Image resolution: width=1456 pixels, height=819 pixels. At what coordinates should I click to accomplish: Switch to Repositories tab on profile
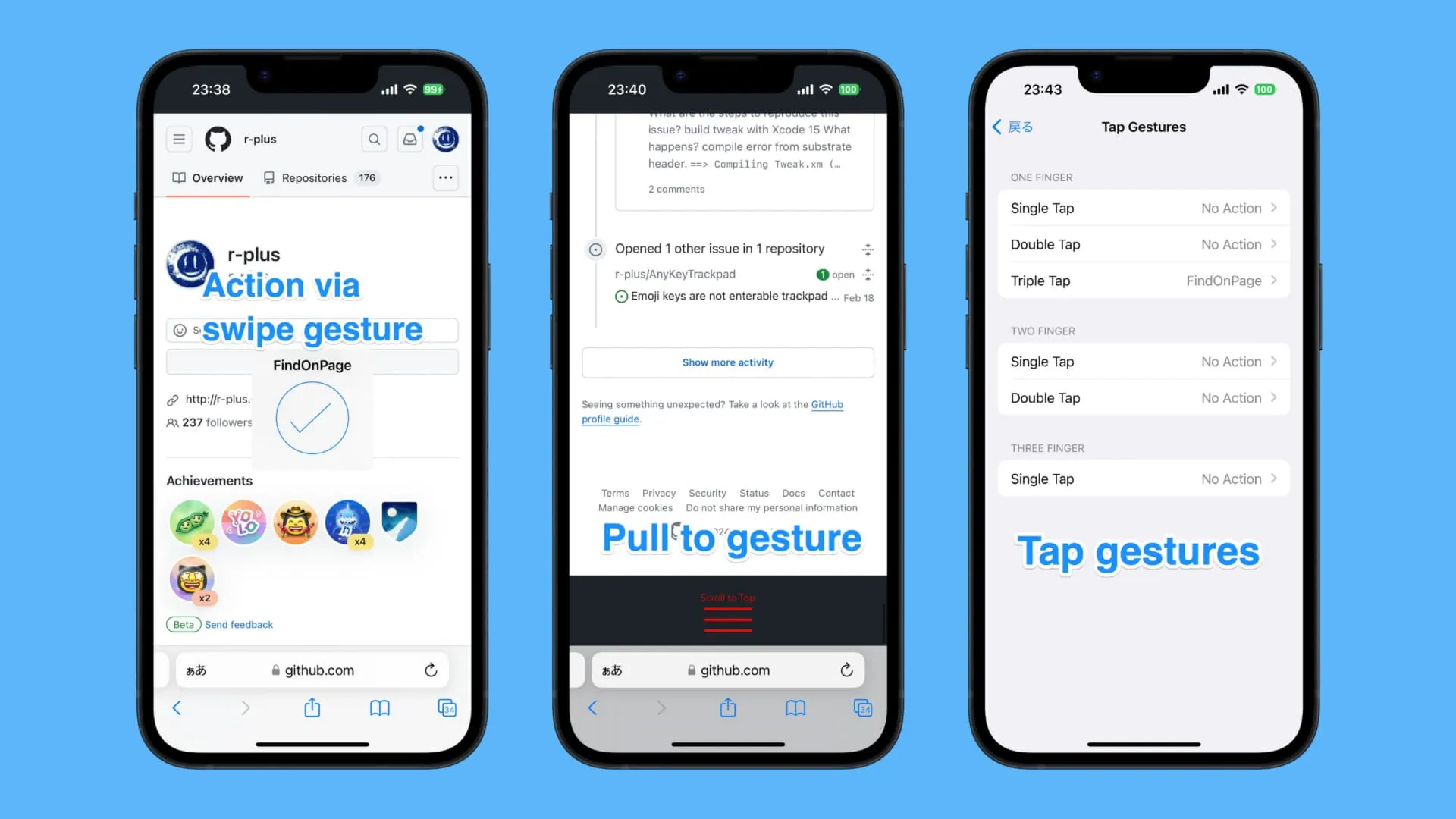tap(313, 178)
